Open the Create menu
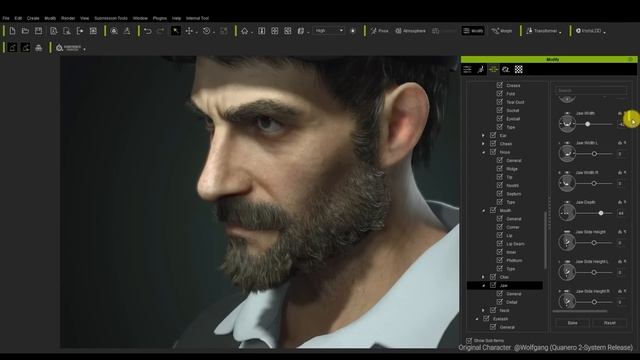 [x=33, y=18]
